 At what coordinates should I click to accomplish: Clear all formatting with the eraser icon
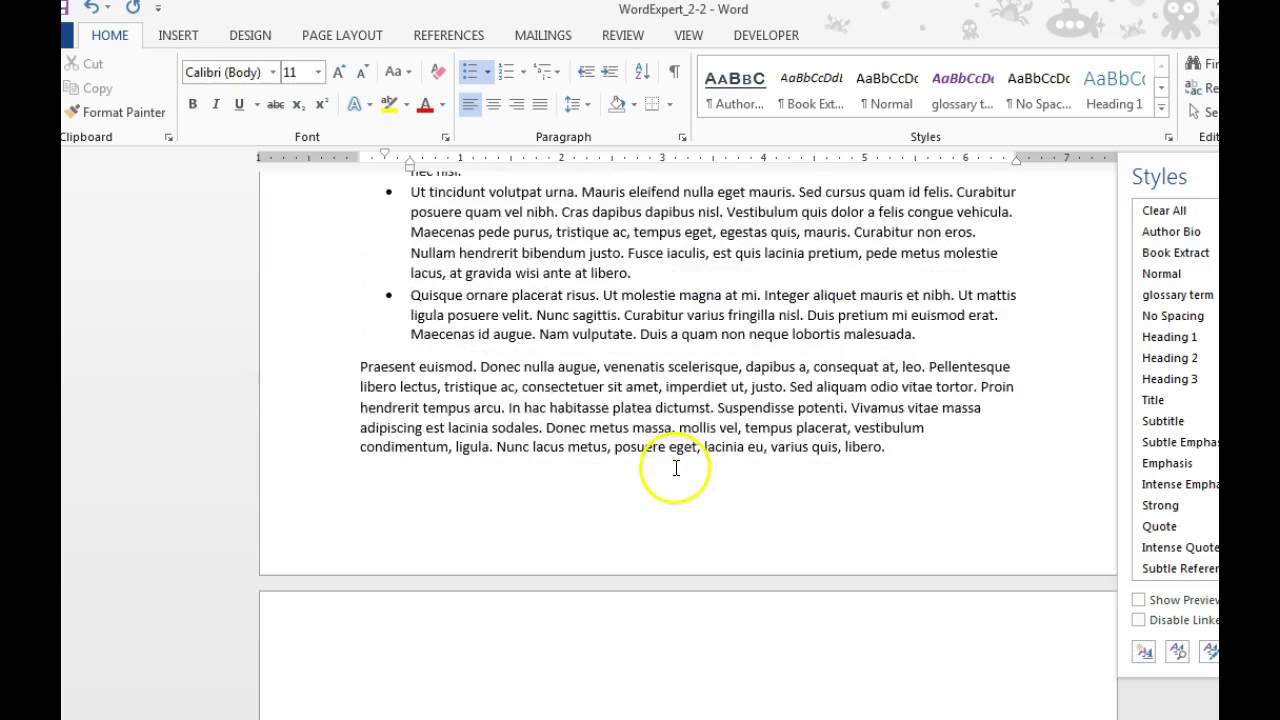[437, 72]
